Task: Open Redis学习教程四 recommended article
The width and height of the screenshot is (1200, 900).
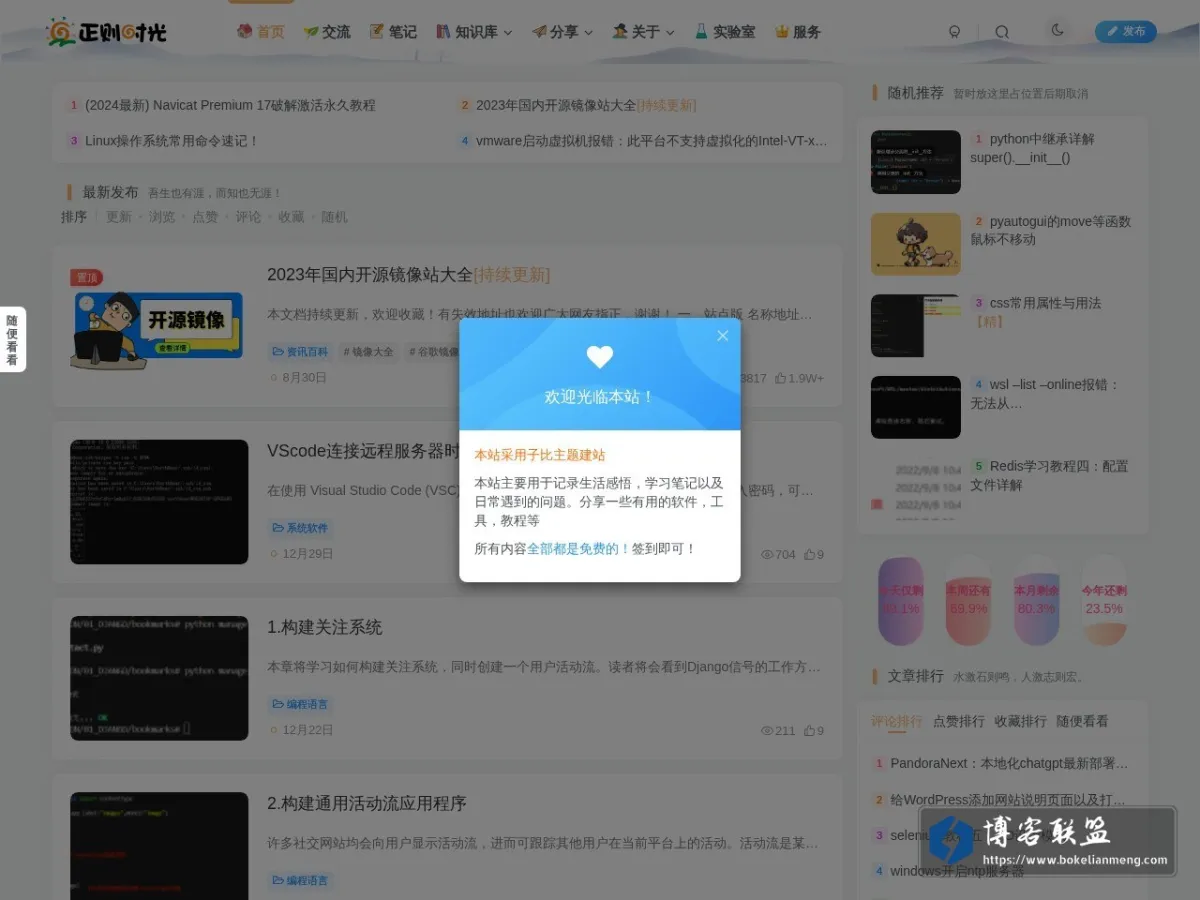Action: click(x=1049, y=476)
